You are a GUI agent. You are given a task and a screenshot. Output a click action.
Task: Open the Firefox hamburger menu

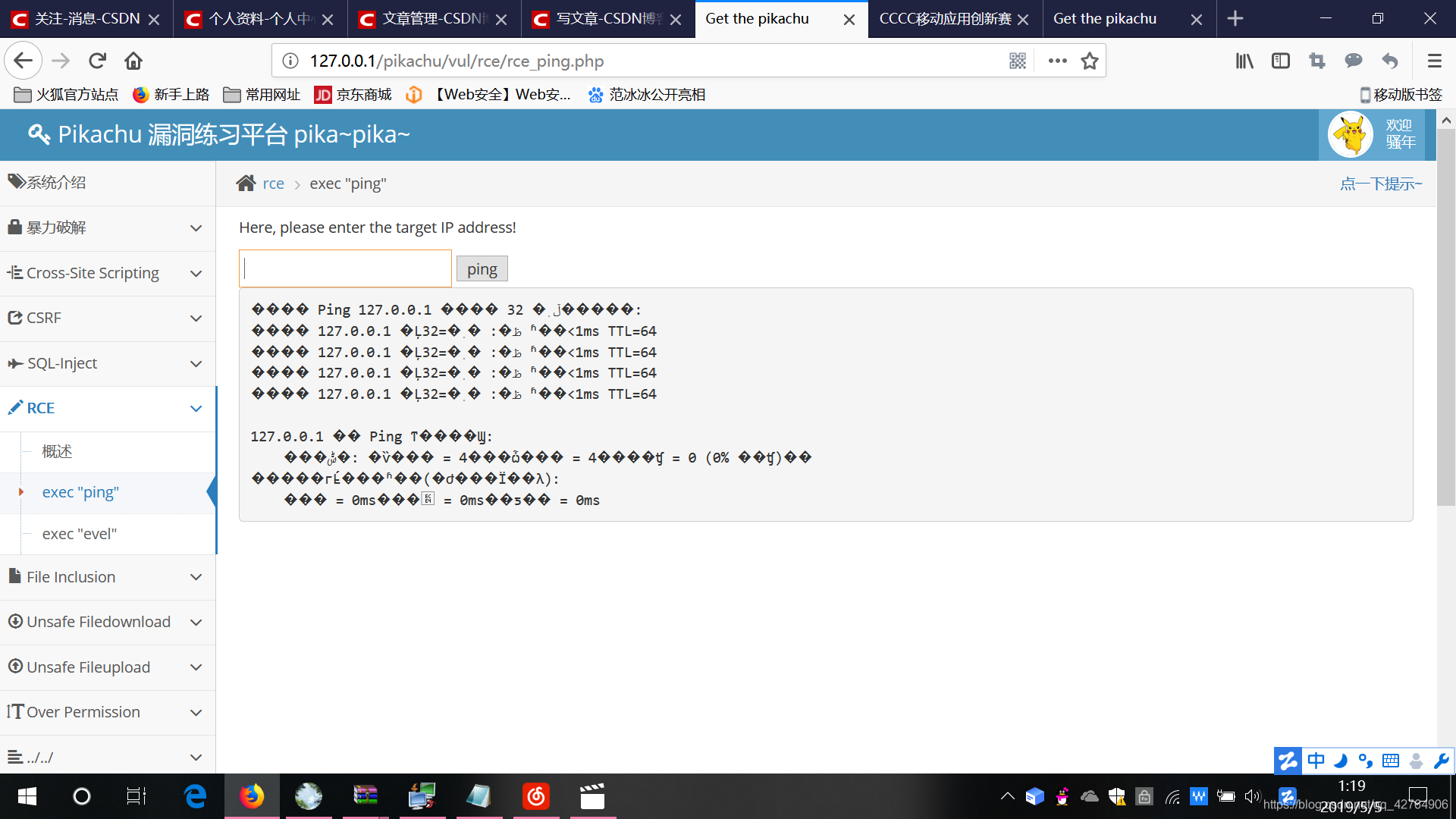point(1434,61)
